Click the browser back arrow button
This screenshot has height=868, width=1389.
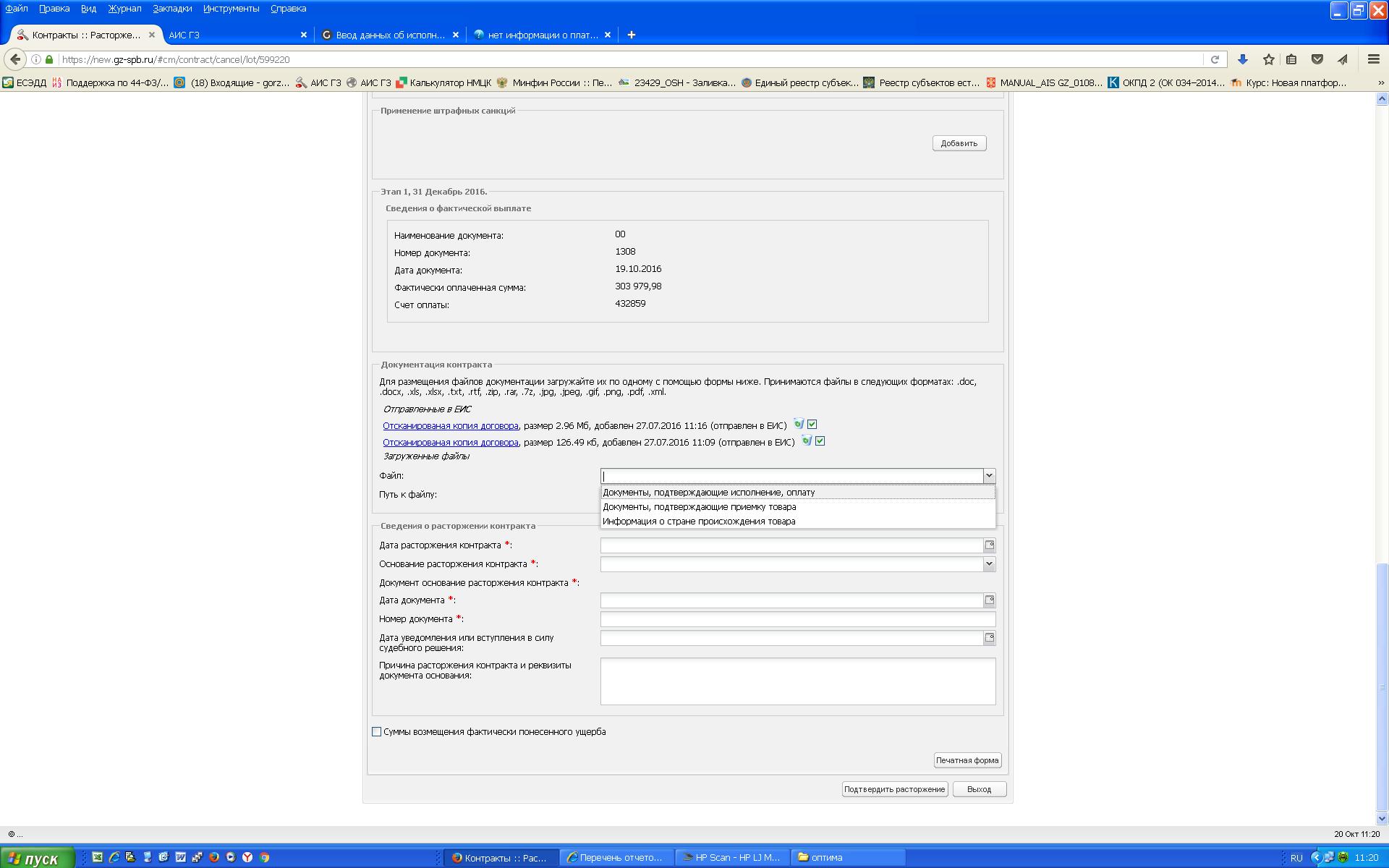[x=15, y=59]
